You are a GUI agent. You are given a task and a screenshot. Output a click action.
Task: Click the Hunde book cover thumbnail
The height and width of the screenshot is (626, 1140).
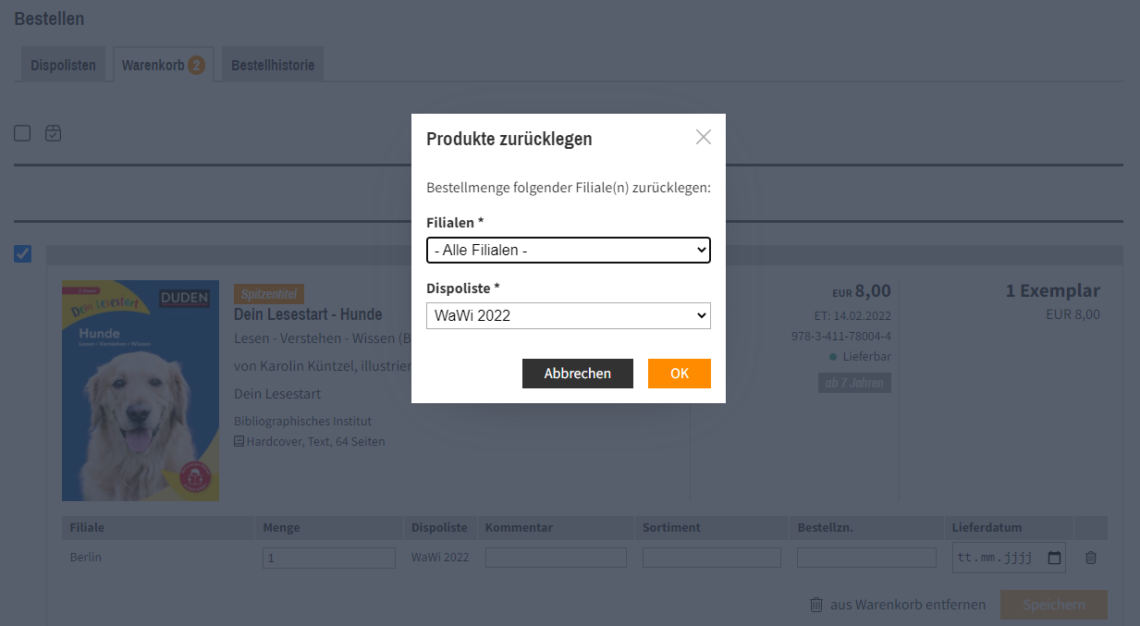coord(140,390)
